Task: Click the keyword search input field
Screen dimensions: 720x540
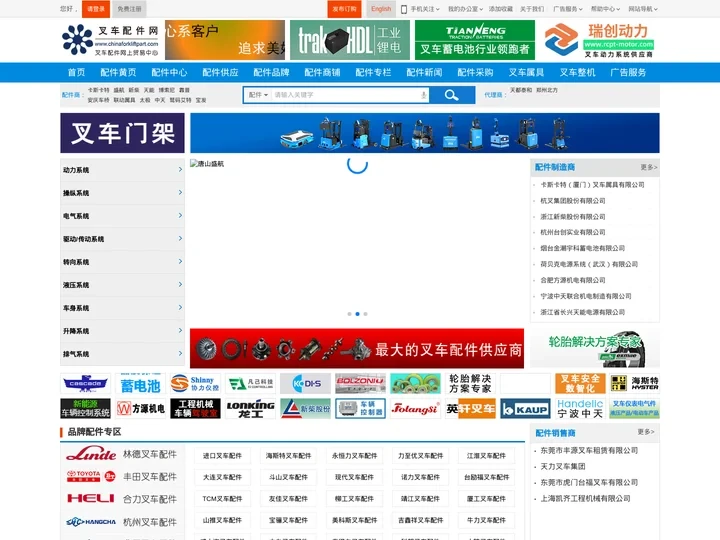Action: tap(346, 95)
